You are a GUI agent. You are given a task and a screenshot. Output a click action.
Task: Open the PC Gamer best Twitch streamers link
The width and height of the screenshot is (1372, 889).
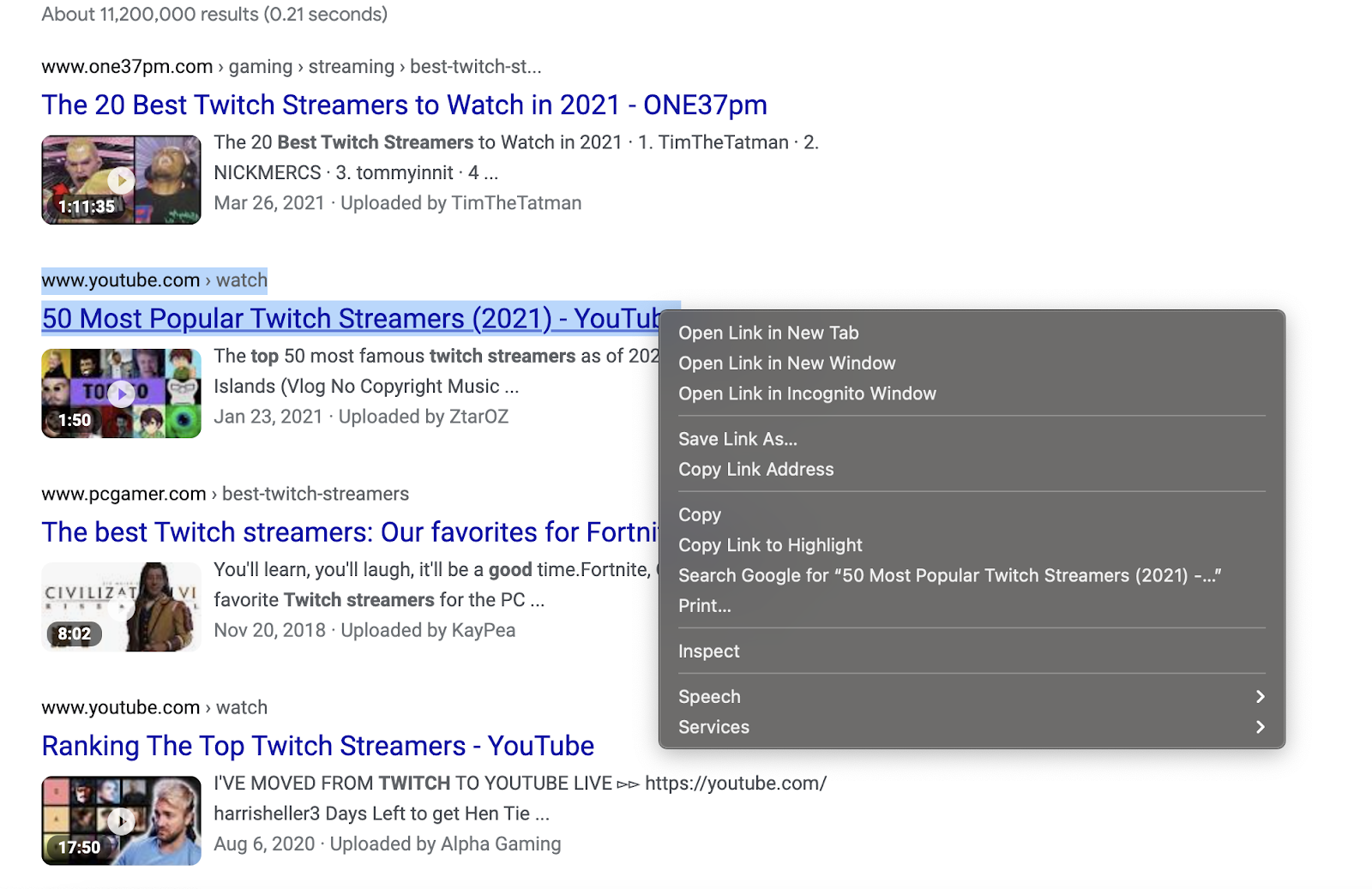point(350,532)
